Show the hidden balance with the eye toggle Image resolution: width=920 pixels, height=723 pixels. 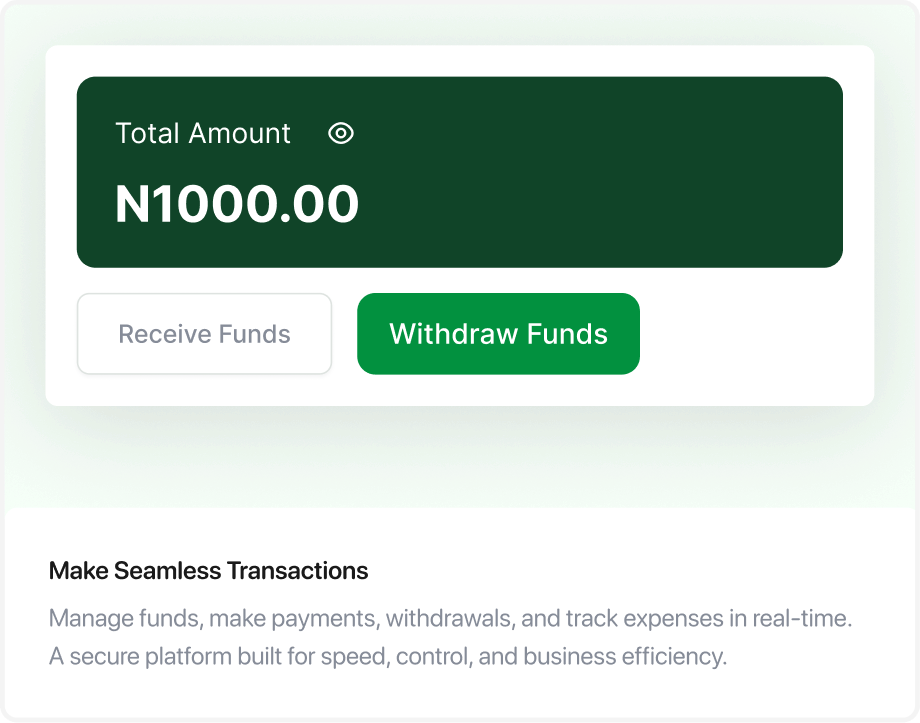340,132
